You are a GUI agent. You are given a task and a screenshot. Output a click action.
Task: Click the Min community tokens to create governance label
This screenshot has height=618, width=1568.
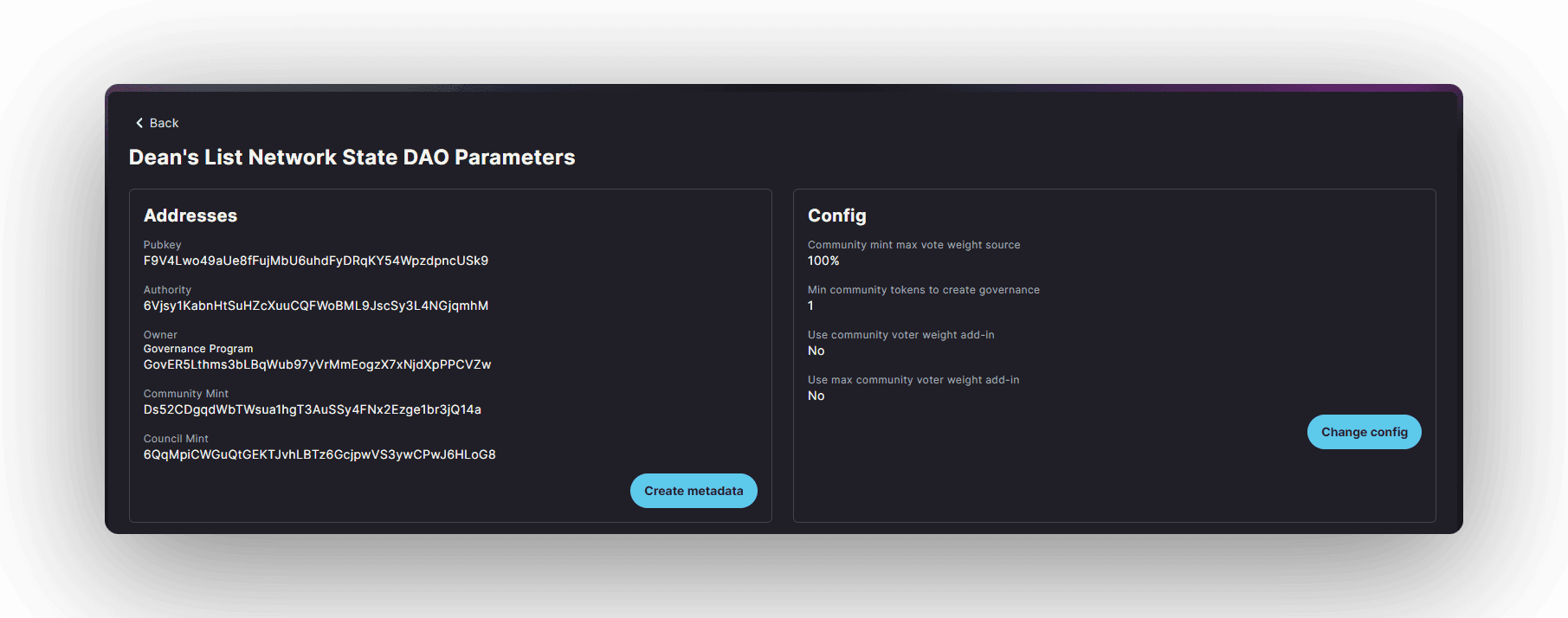click(923, 290)
